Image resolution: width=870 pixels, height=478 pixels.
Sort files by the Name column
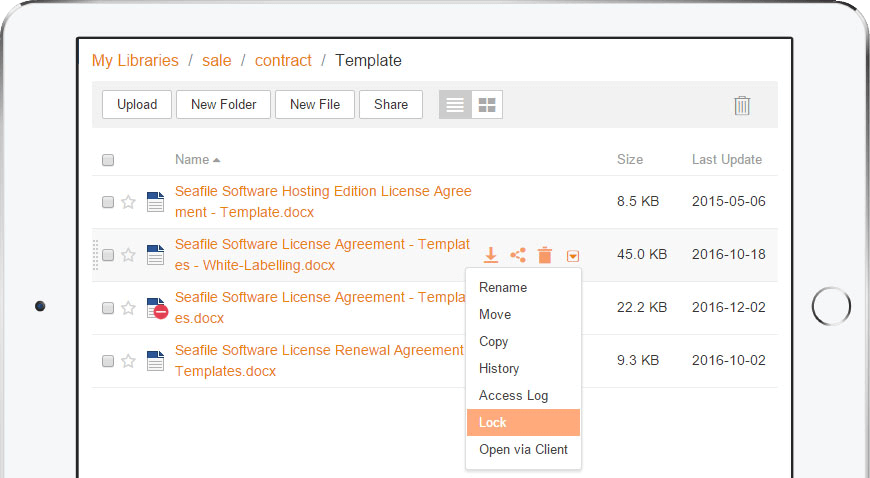click(x=198, y=159)
